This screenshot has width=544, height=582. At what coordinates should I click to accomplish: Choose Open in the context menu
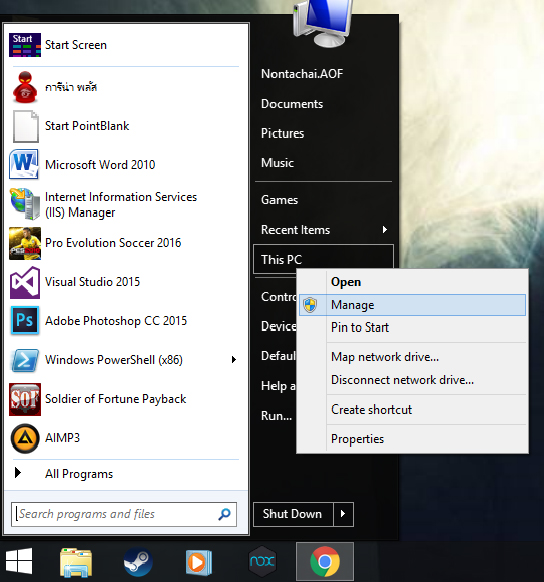click(x=413, y=282)
